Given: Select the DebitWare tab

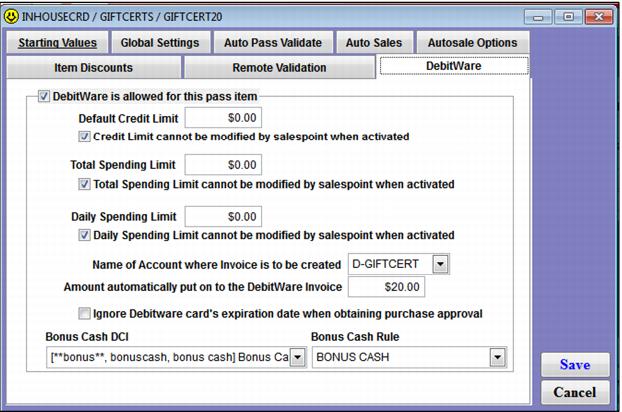Looking at the screenshot, I should [x=454, y=66].
